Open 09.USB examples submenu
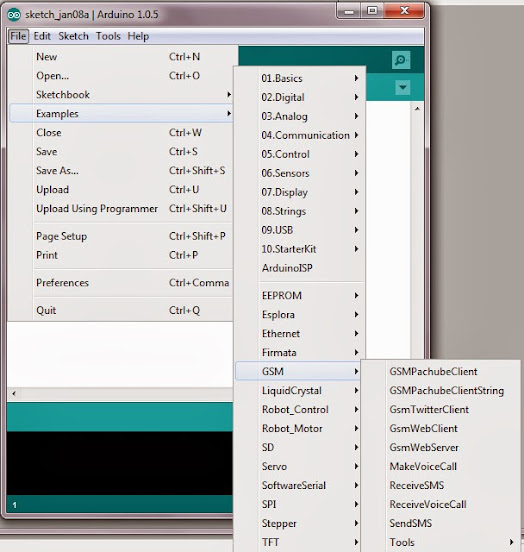Screen dimensions: 524x552 [x=299, y=230]
